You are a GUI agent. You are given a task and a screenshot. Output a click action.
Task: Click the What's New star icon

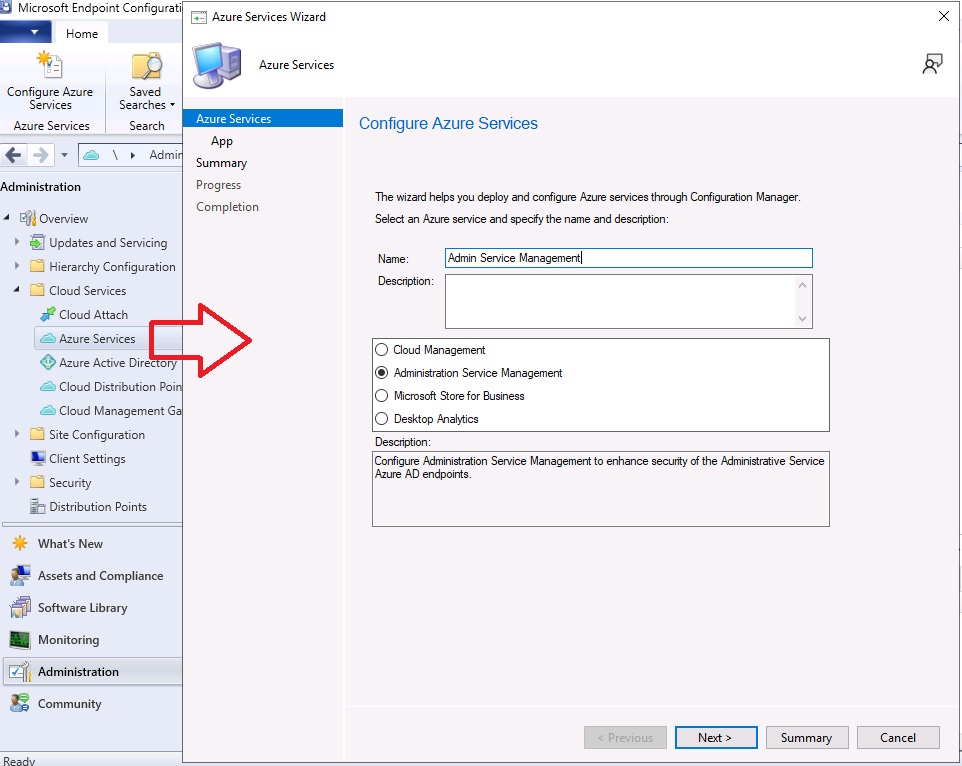20,543
